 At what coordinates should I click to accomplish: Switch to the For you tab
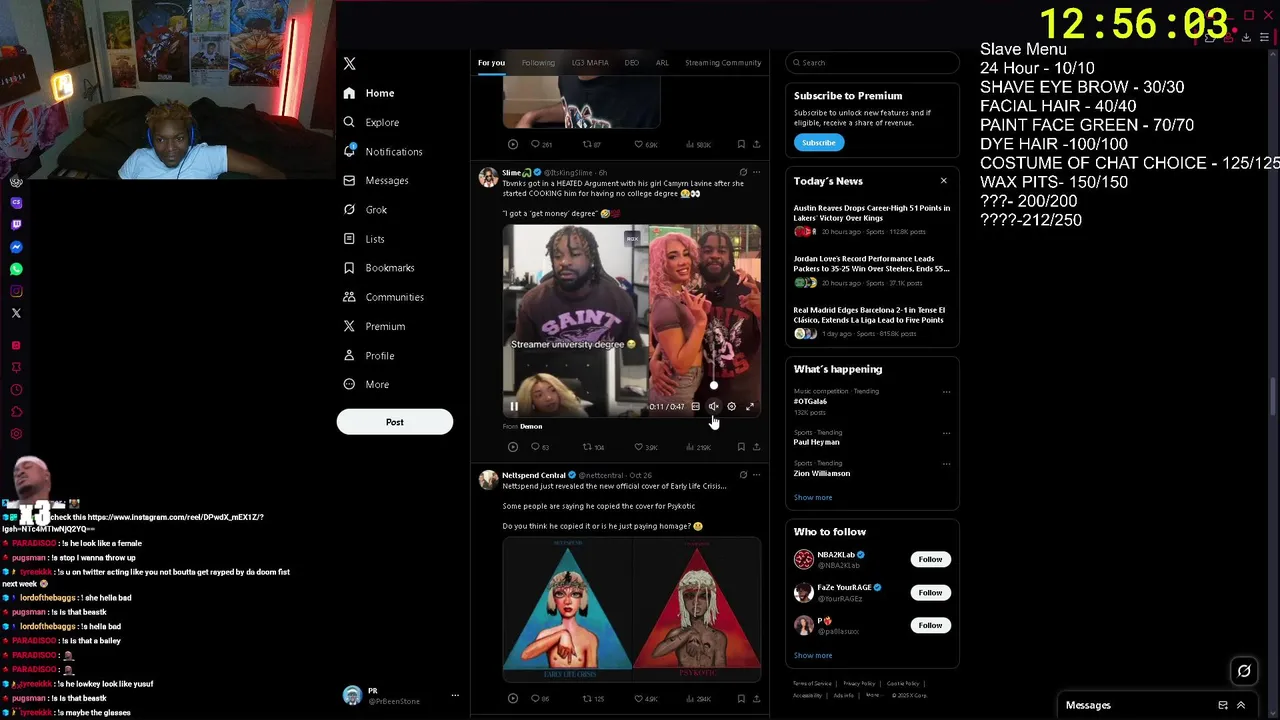(491, 63)
